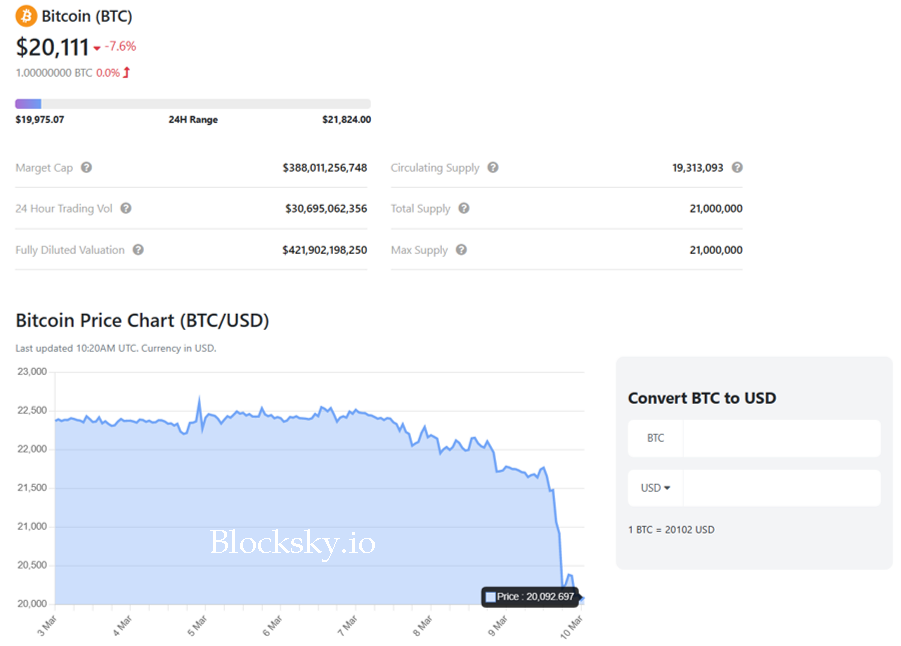Image resolution: width=901 pixels, height=646 pixels.
Task: Click the 23,000 y-axis label
Action: [32, 371]
